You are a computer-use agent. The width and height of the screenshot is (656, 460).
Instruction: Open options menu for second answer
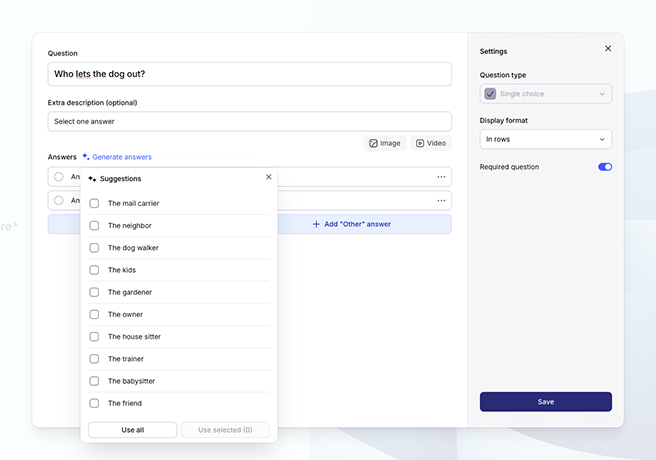tap(441, 201)
